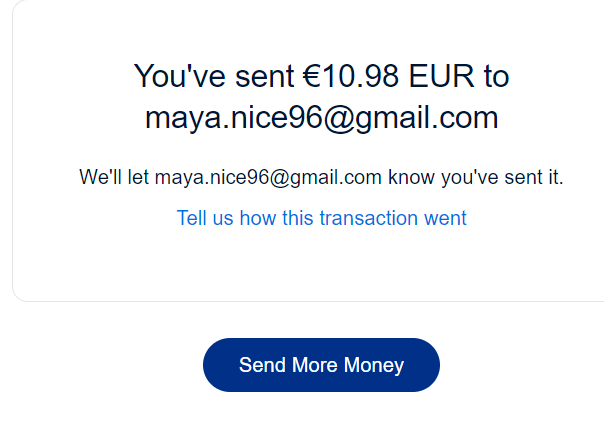Screen dimensions: 604x425
Task: Click blank area below Send More Money button
Action: tap(321, 410)
